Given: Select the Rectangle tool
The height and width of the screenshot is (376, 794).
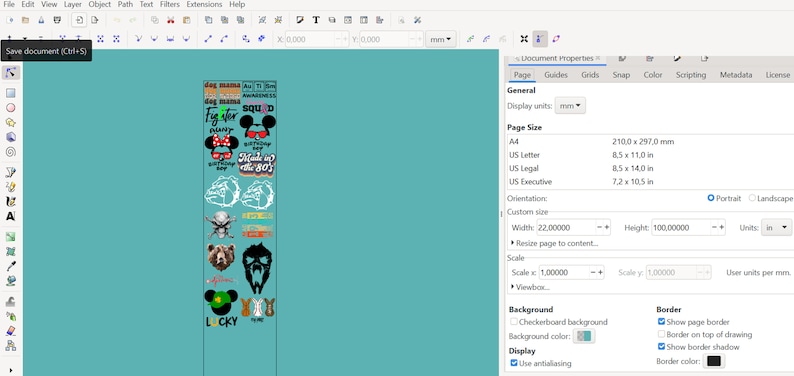Looking at the screenshot, I should click(10, 93).
